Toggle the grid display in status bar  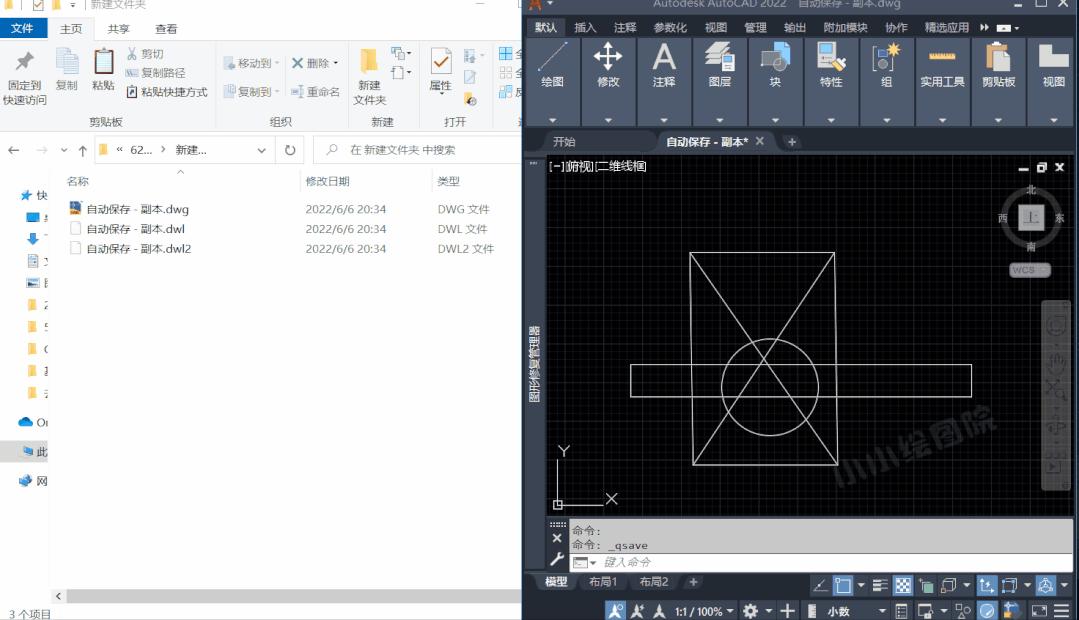coord(902,585)
